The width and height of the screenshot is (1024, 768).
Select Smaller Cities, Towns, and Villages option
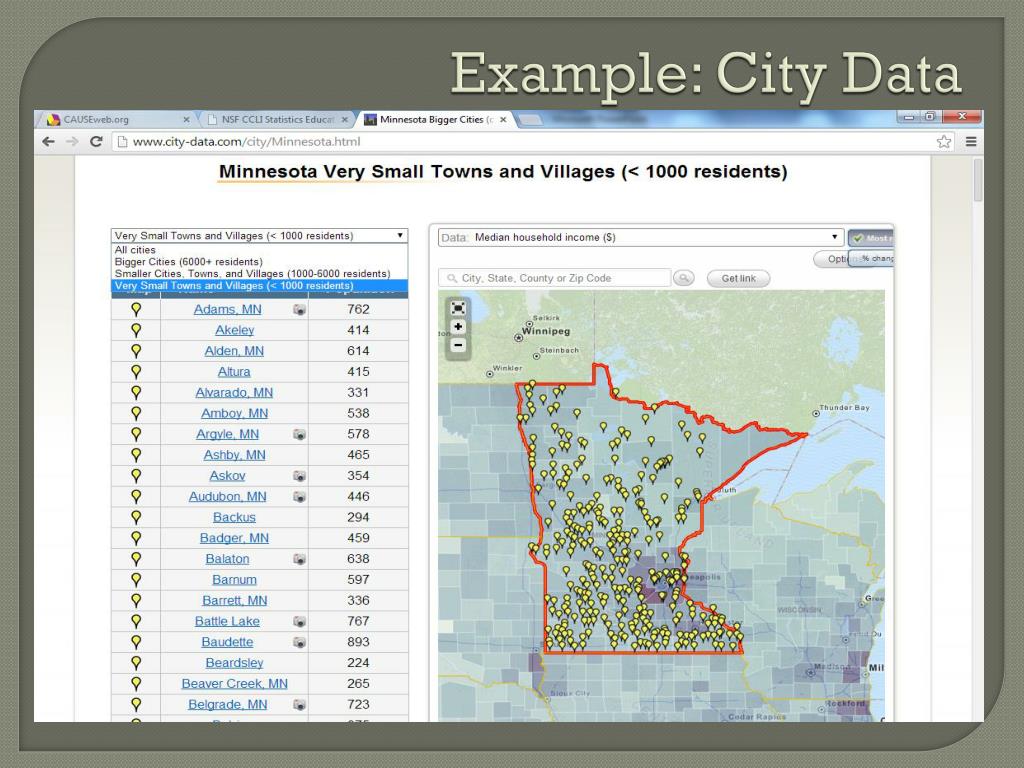[259, 274]
